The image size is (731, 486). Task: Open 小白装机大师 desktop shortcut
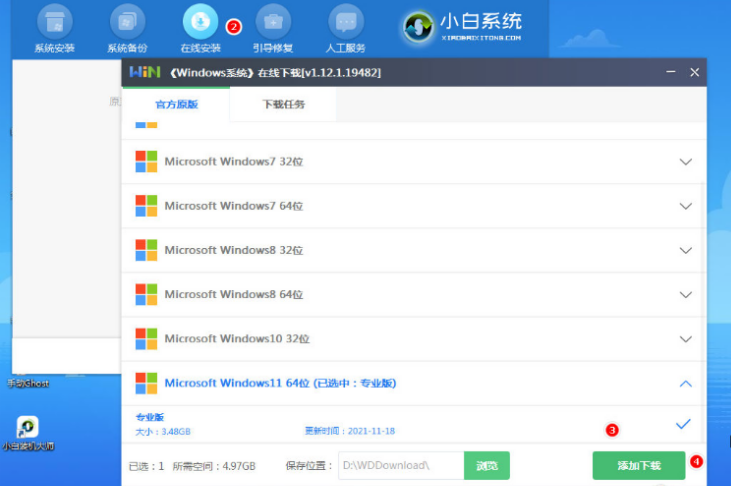pyautogui.click(x=28, y=434)
